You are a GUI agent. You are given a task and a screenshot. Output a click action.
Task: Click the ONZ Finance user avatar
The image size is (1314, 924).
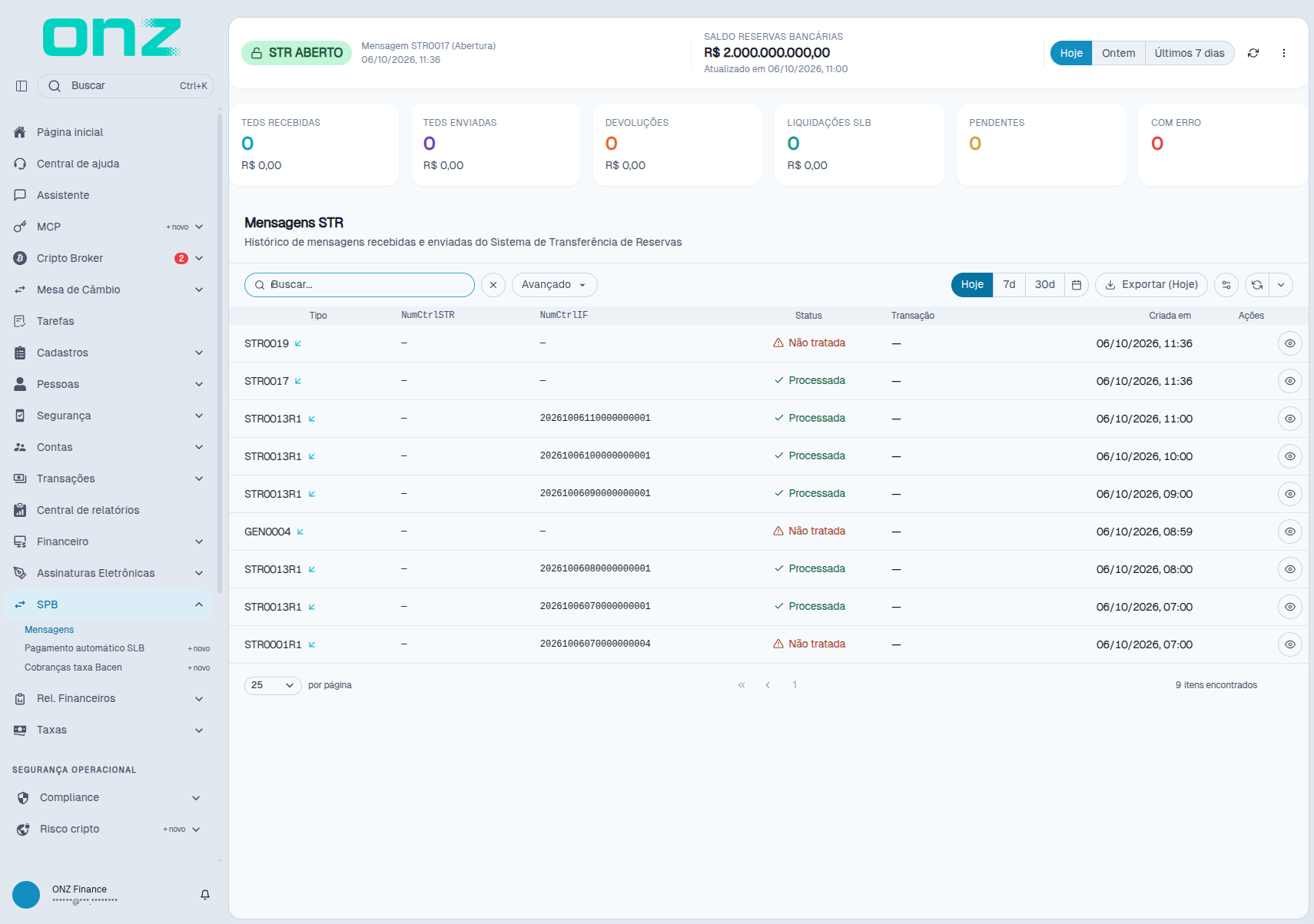tap(26, 895)
